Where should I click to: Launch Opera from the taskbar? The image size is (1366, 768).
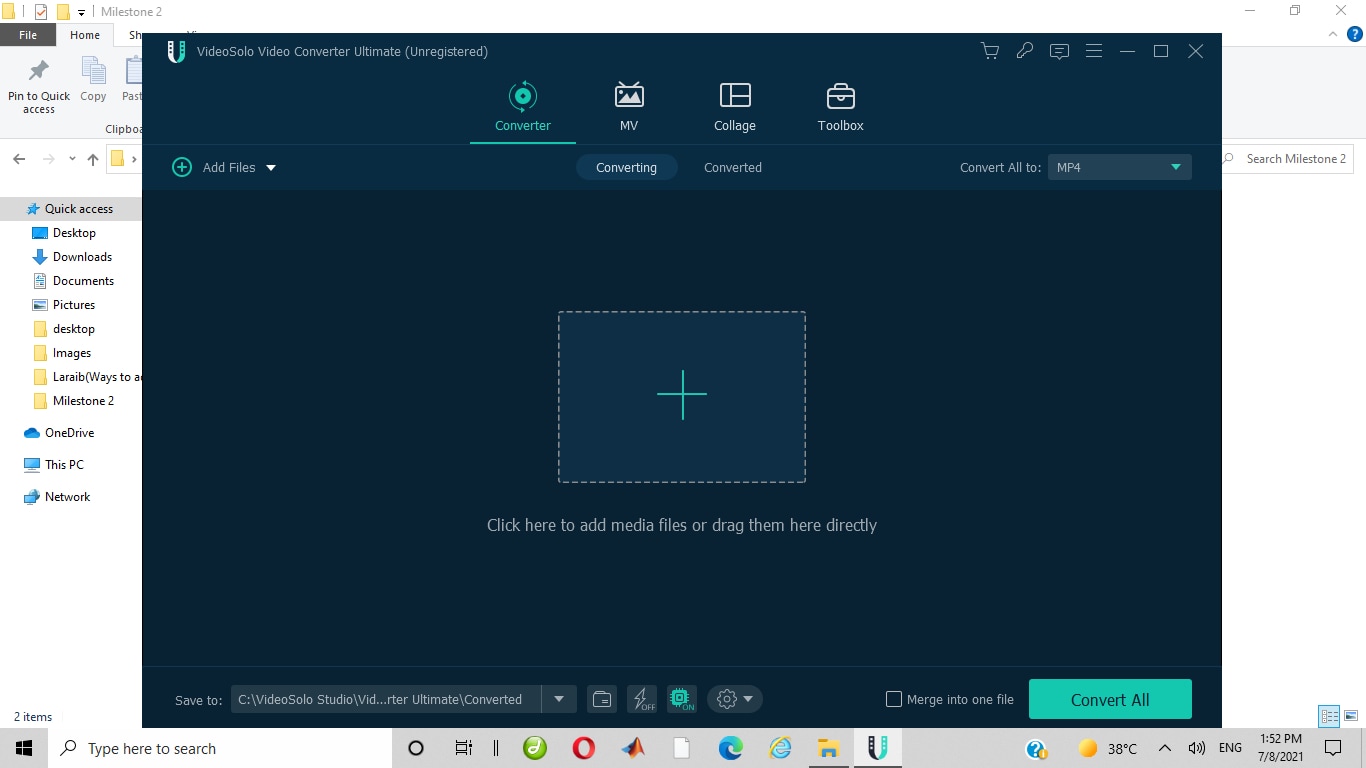tap(584, 748)
